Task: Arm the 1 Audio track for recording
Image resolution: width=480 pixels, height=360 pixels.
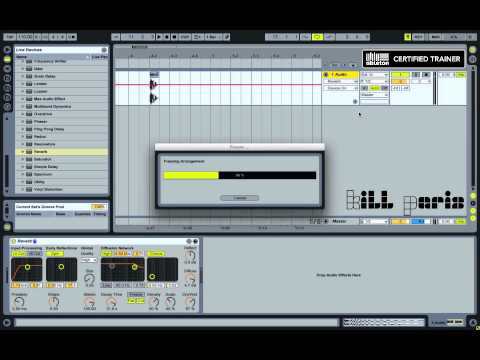Action: (426, 75)
